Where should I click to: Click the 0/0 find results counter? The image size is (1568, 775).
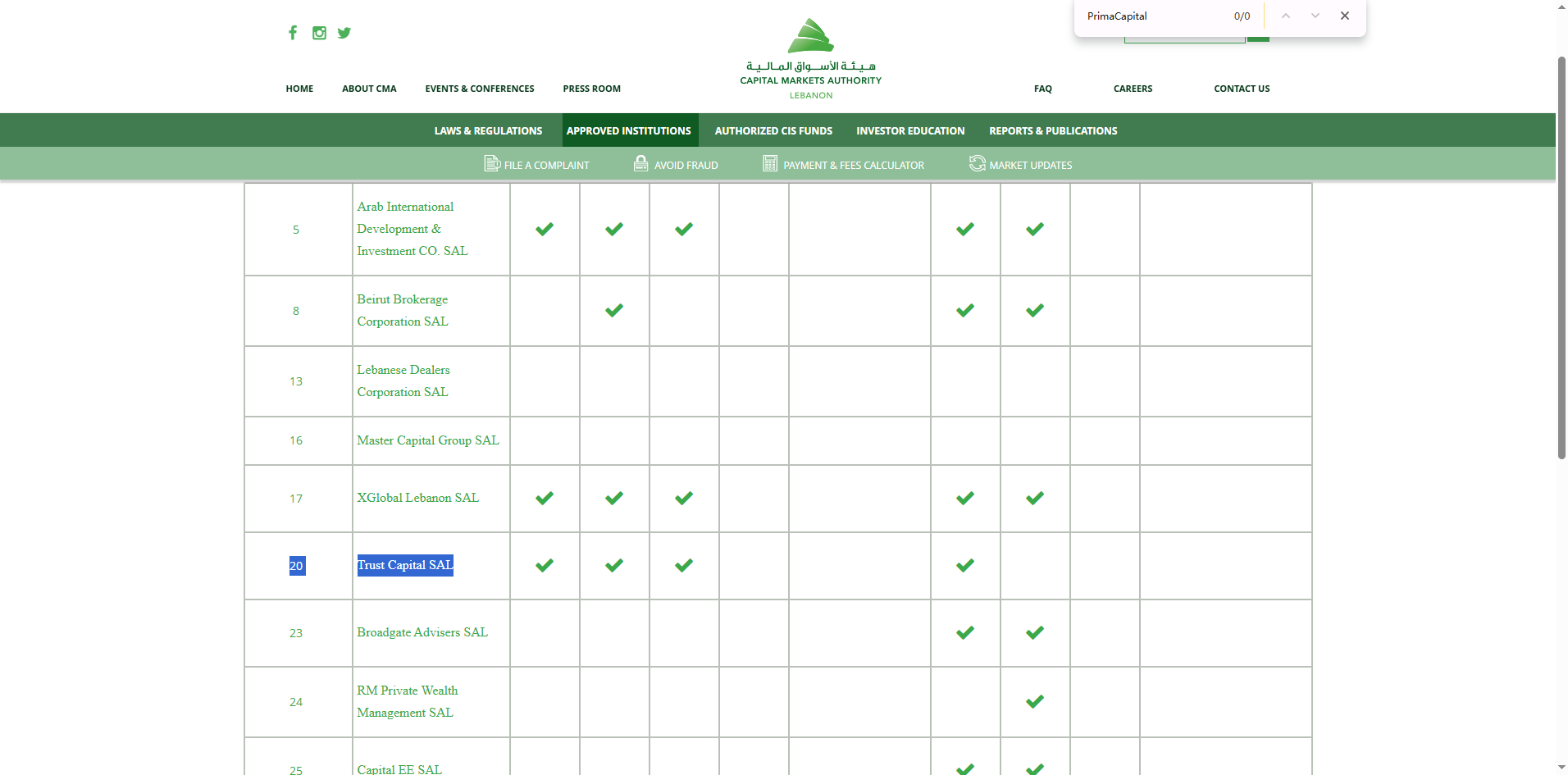click(1242, 16)
